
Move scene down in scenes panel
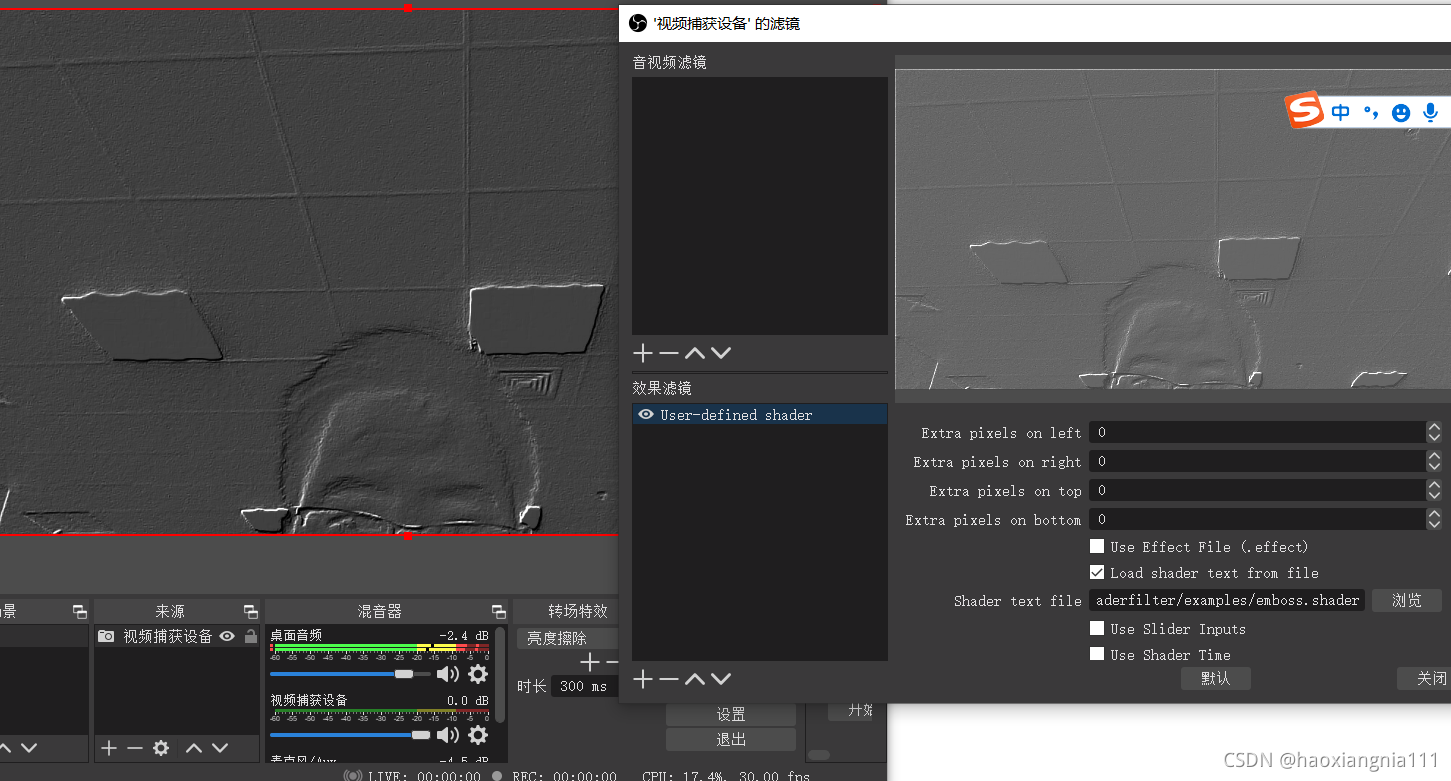pyautogui.click(x=29, y=748)
